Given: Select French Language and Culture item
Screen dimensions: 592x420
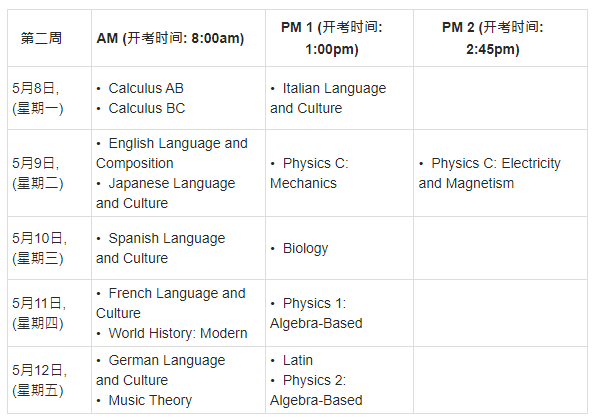Looking at the screenshot, I should (x=171, y=303).
